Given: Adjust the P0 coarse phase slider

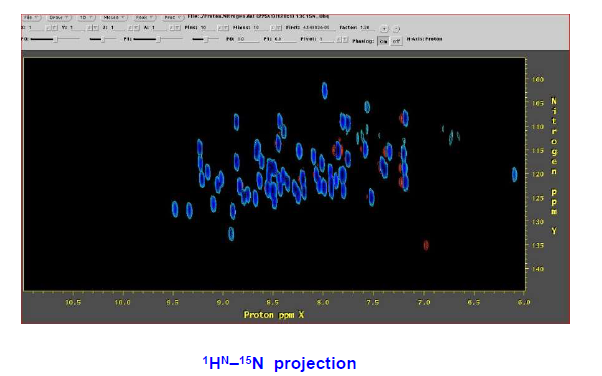Looking at the screenshot, I should click(55, 39).
